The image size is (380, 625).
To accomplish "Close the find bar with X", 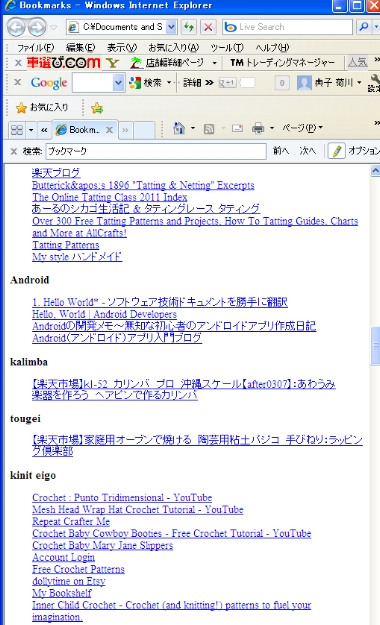I will click(x=14, y=151).
